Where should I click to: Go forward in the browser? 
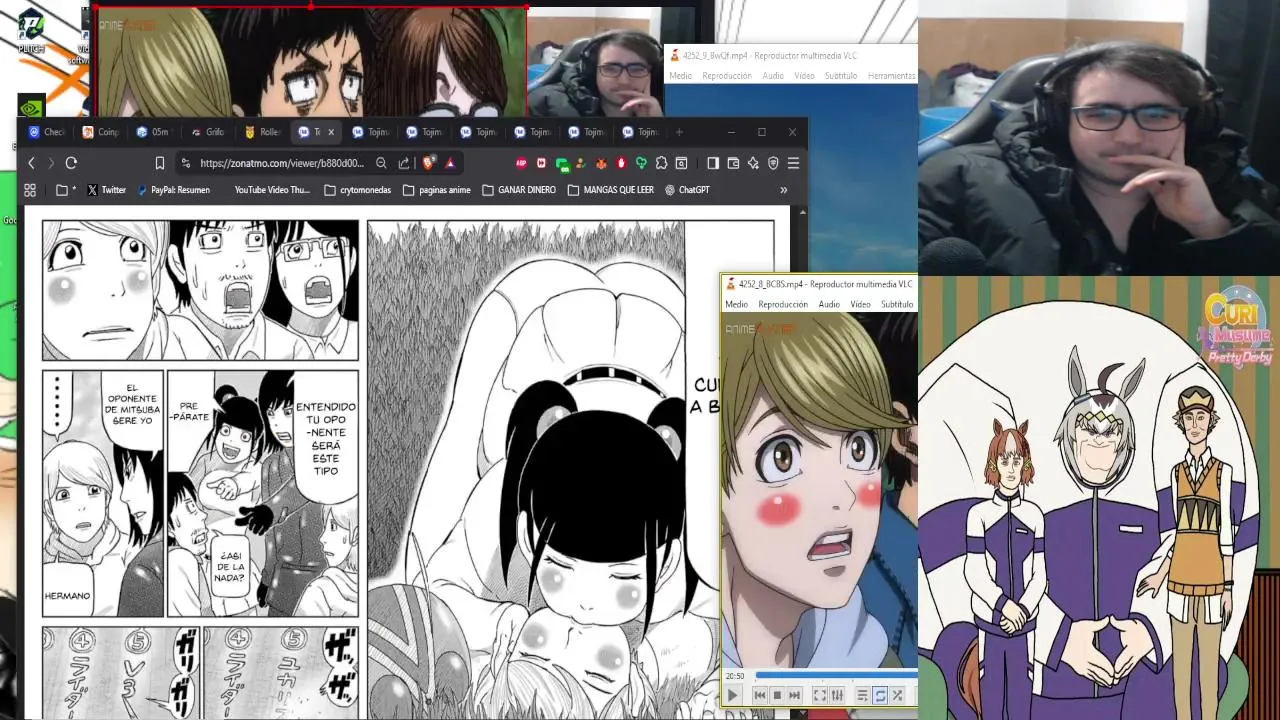(51, 163)
